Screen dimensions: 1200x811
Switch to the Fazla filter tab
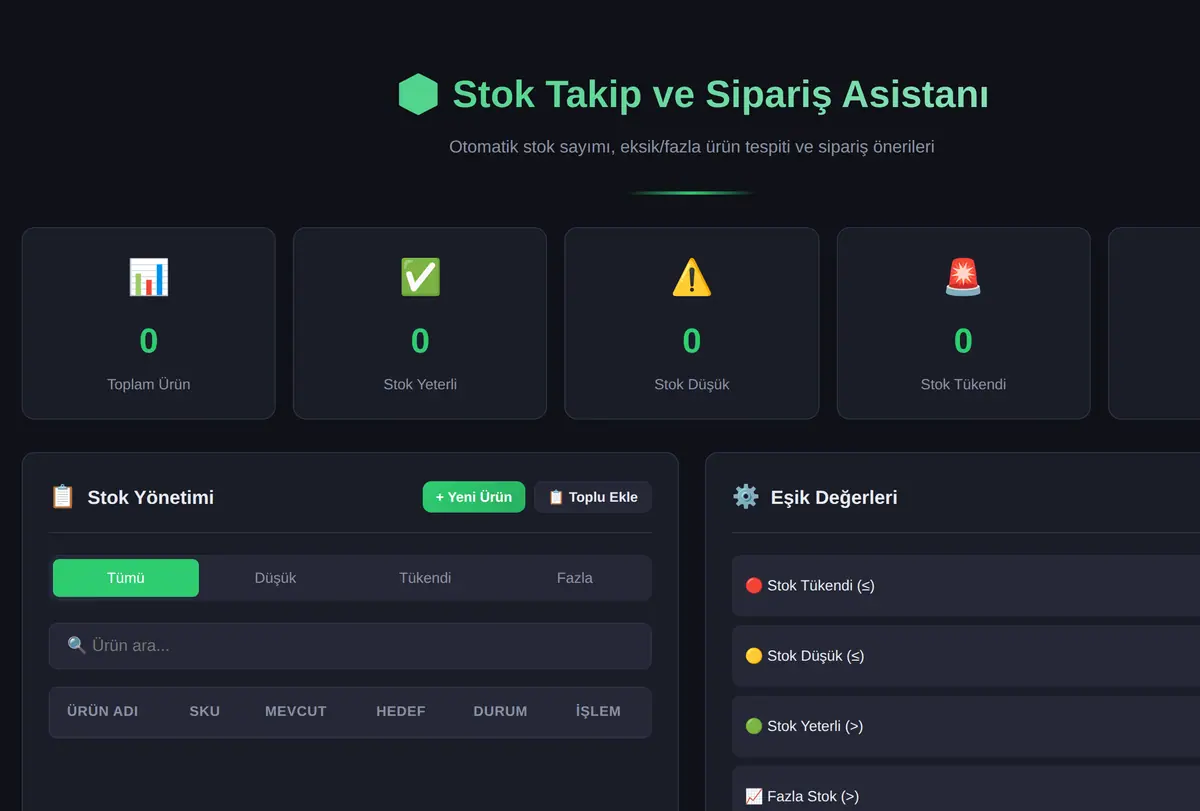coord(575,578)
